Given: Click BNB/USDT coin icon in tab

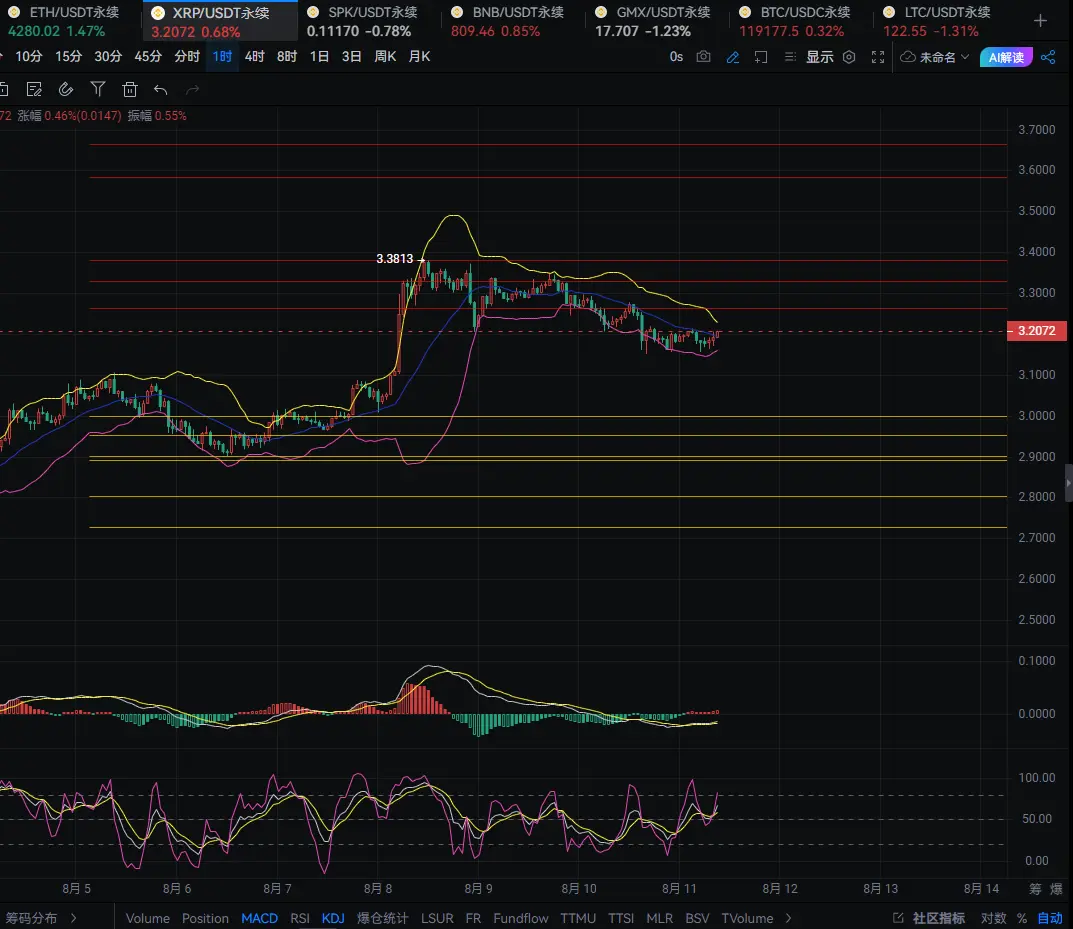Looking at the screenshot, I should pos(457,12).
